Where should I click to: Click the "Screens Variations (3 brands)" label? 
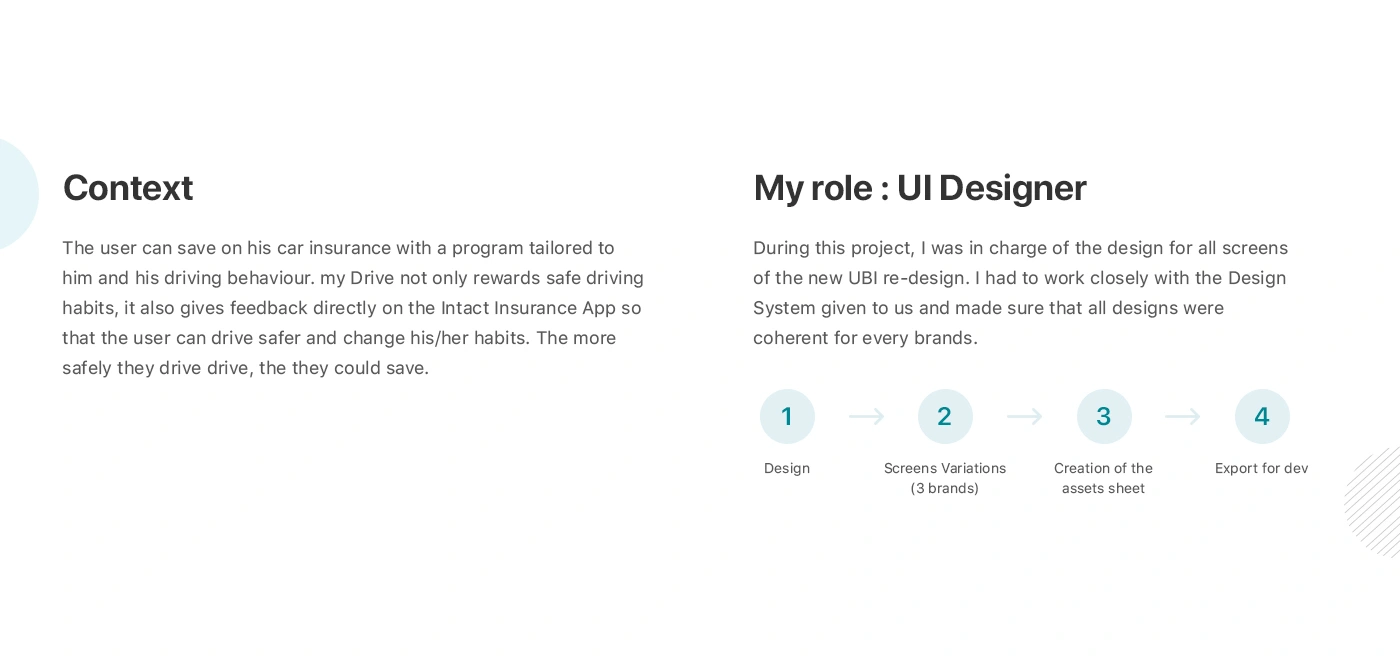tap(945, 478)
